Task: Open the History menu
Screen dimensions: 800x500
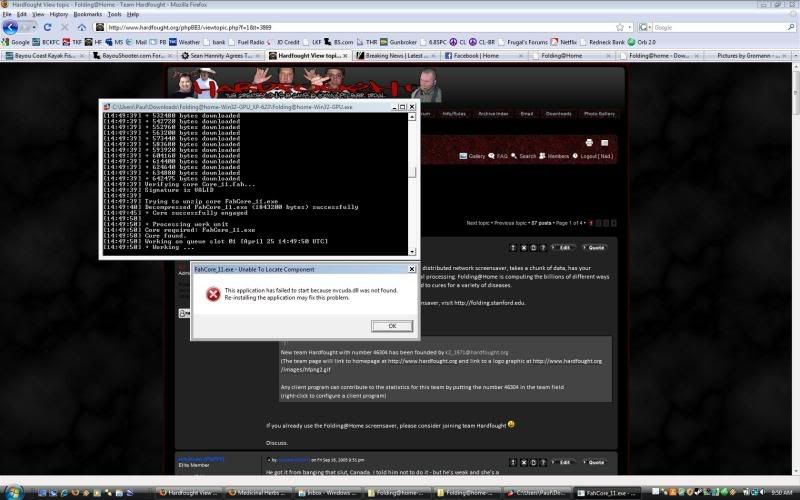Action: coord(59,14)
